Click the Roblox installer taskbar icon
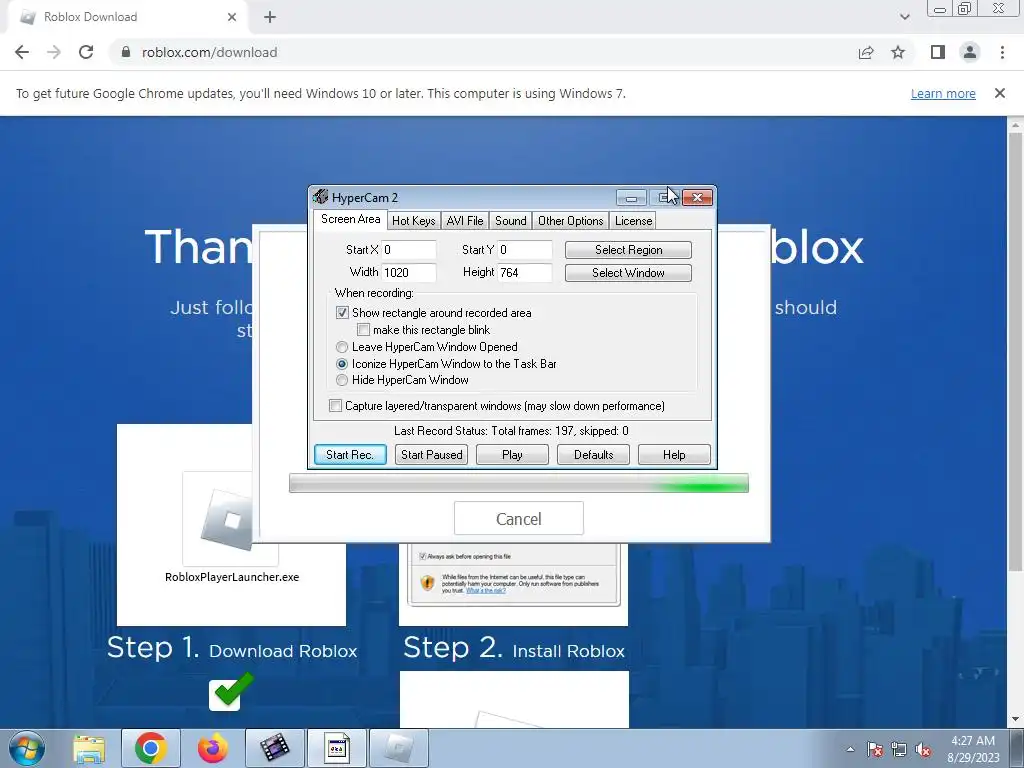The height and width of the screenshot is (768, 1024). tap(399, 748)
